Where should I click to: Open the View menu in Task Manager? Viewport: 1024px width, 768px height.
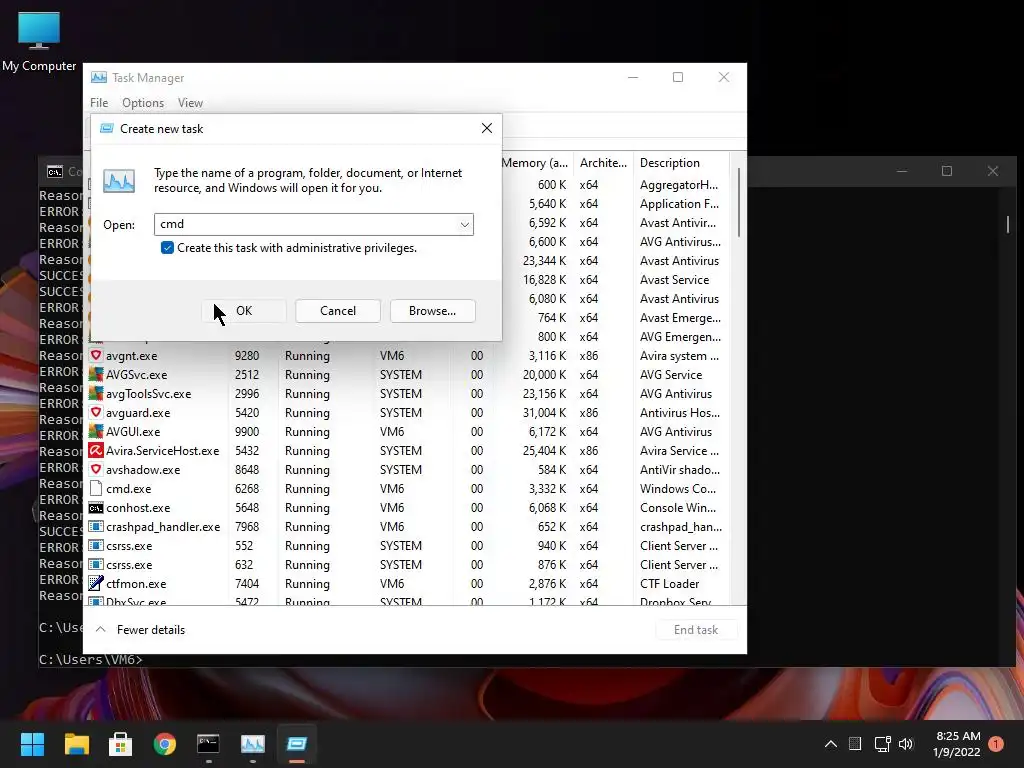click(190, 103)
